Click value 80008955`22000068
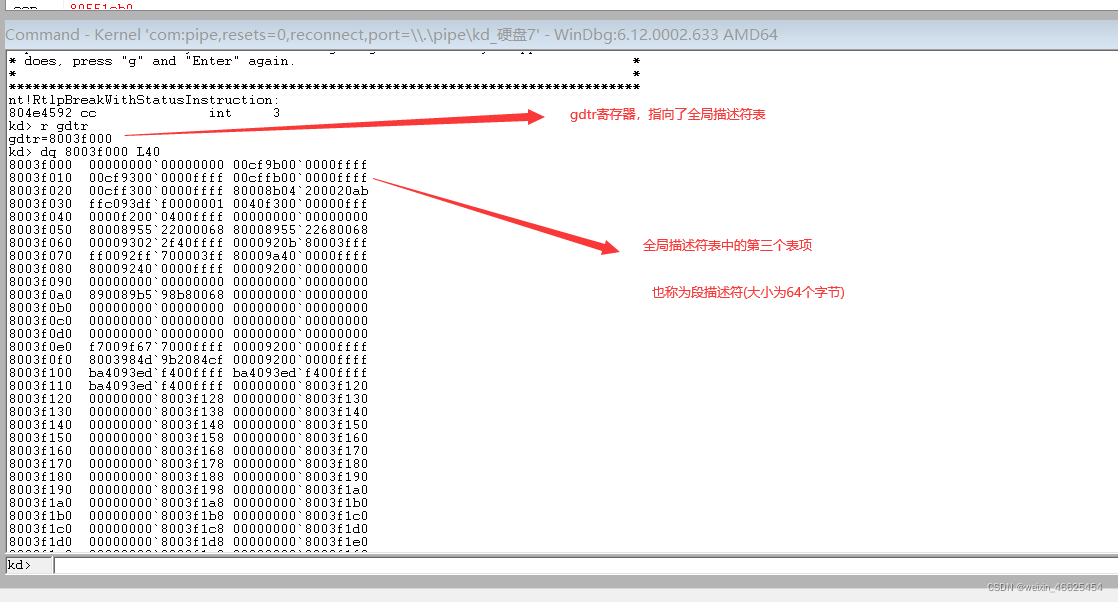 (156, 230)
